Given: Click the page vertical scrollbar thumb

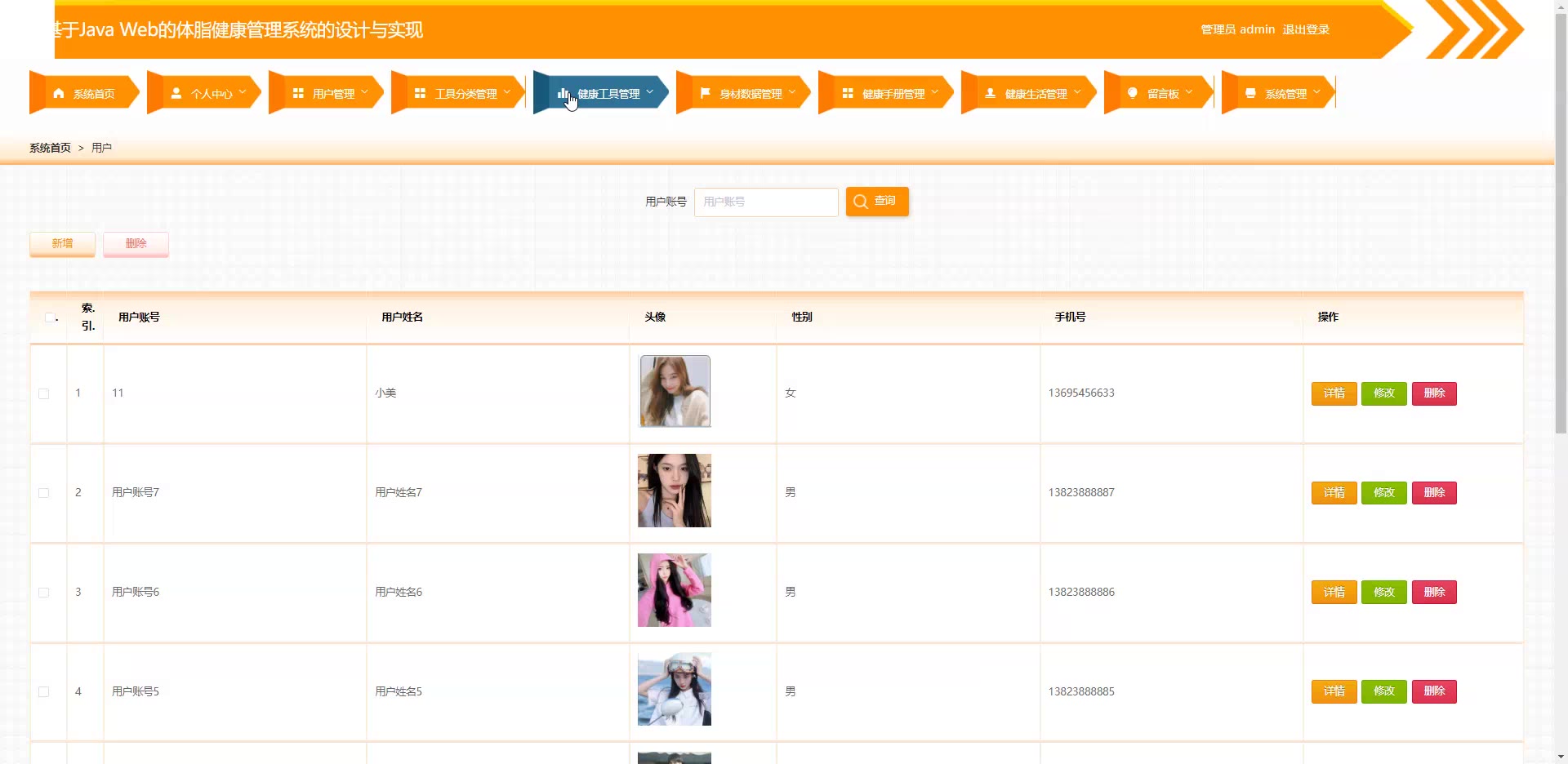Looking at the screenshot, I should tap(1561, 224).
